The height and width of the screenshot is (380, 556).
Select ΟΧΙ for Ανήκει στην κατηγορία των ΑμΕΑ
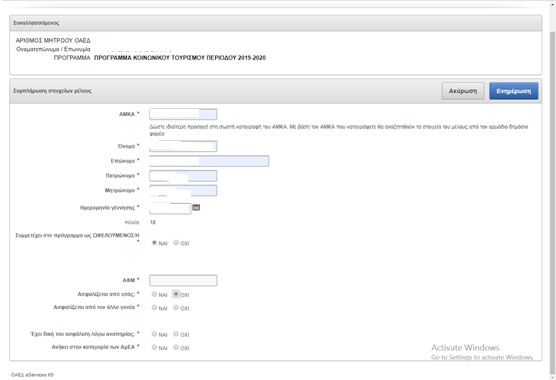[176, 347]
